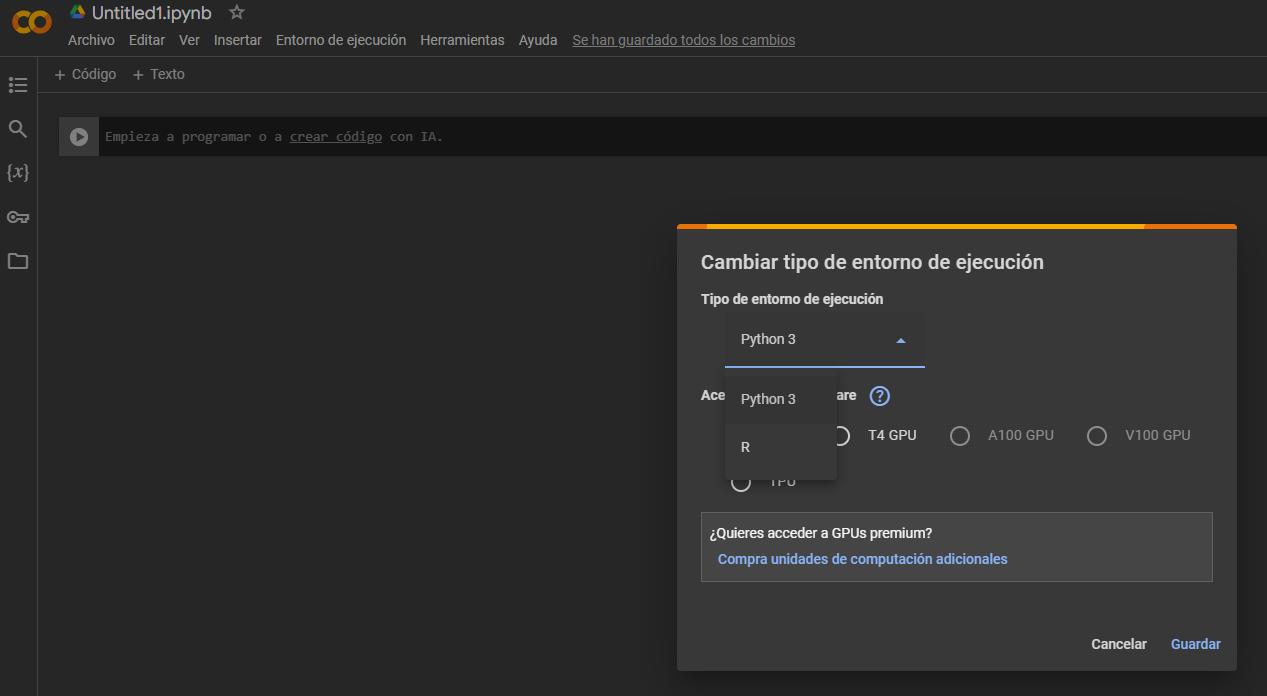
Task: Open the Herramientas menu
Action: (462, 40)
